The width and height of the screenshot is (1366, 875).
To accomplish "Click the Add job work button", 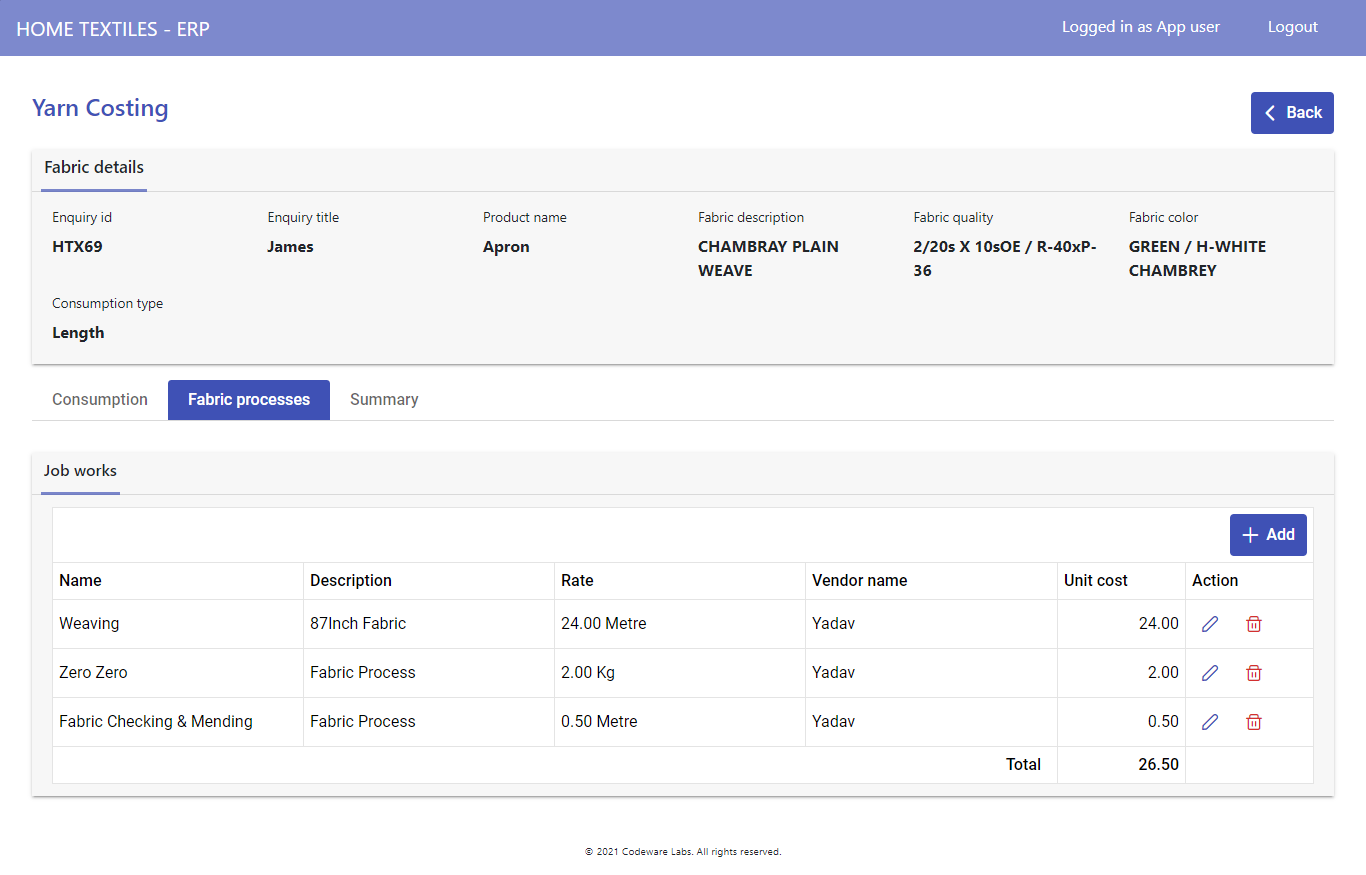I will click(x=1268, y=535).
